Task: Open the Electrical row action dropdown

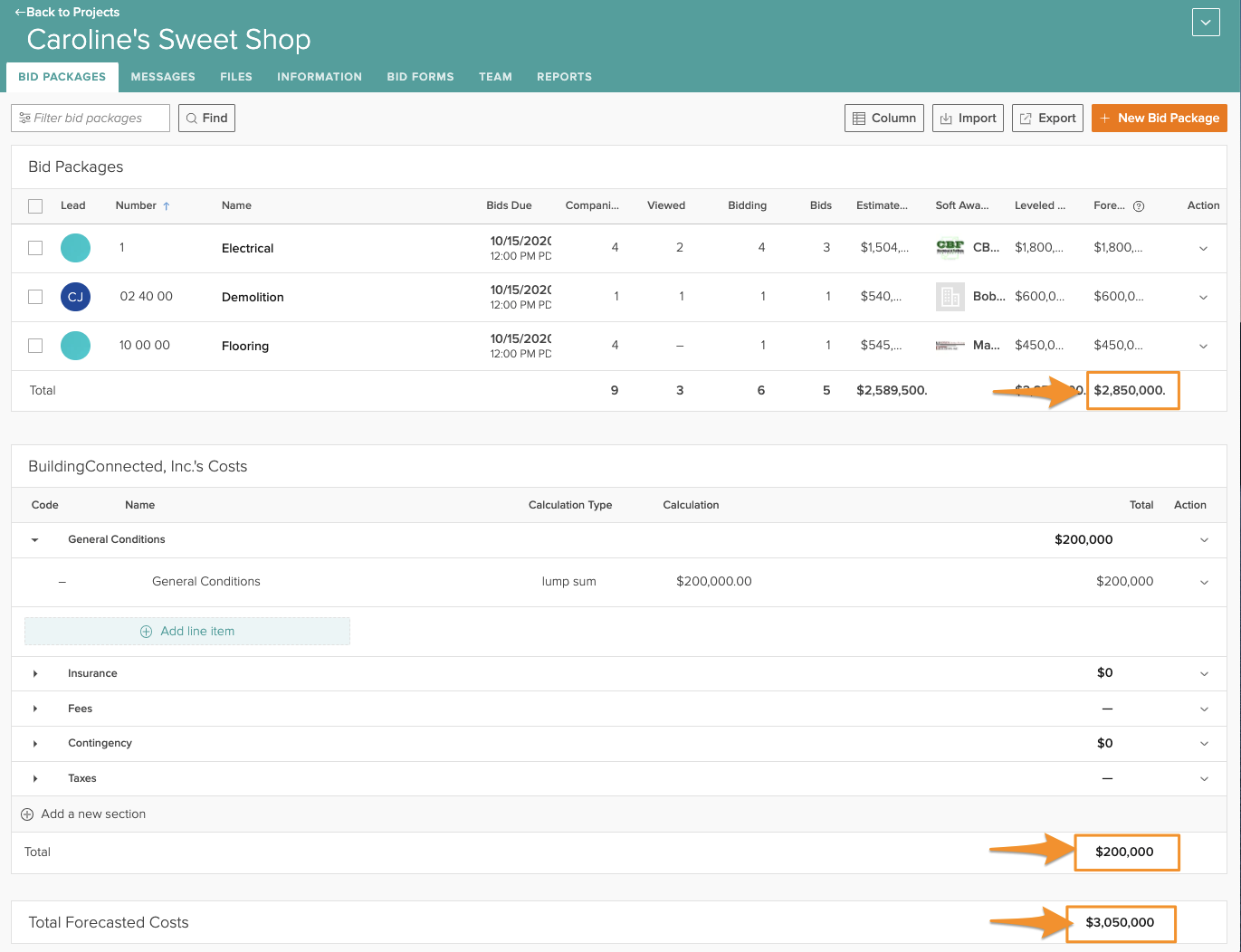Action: pos(1203,249)
